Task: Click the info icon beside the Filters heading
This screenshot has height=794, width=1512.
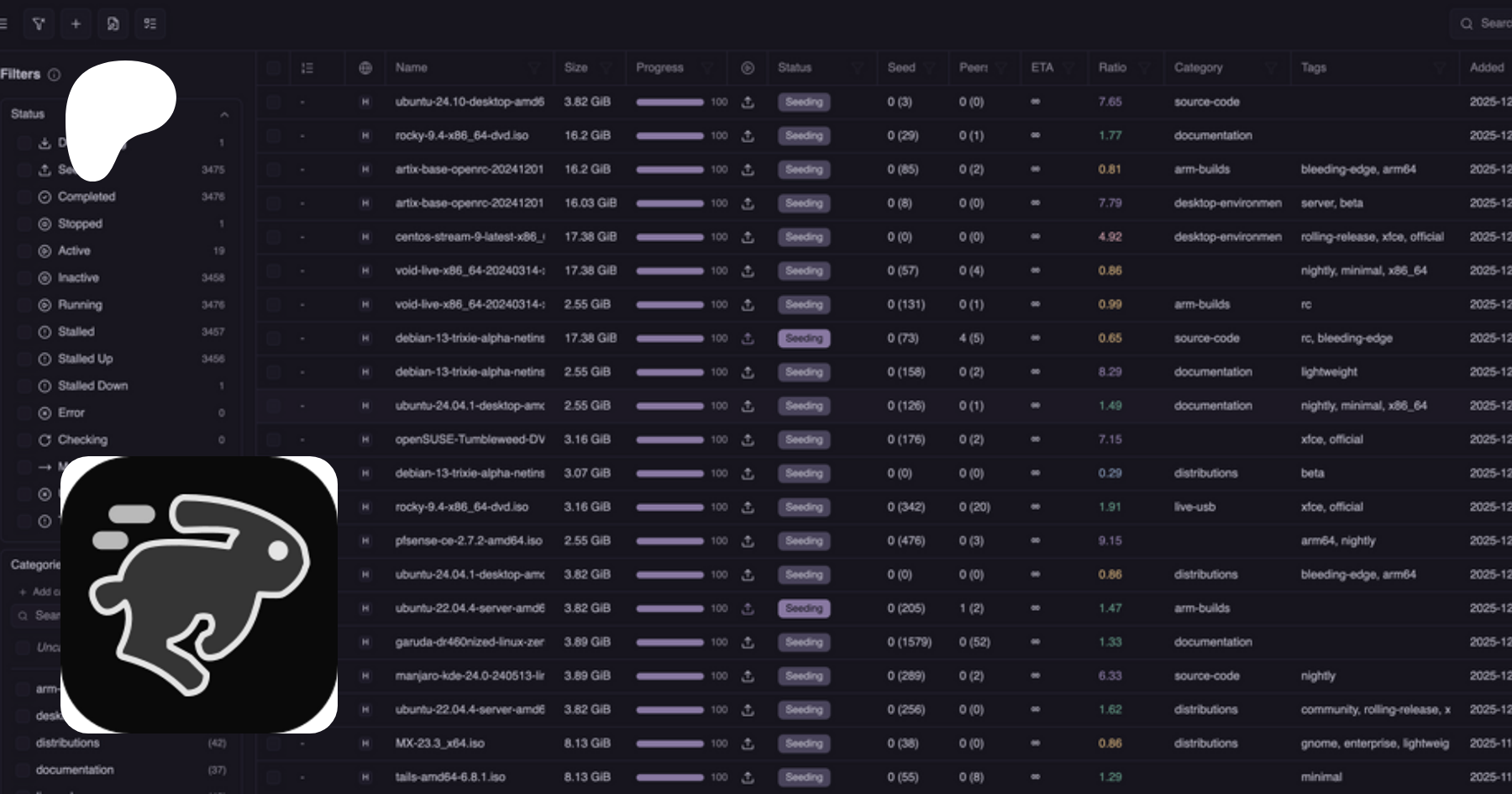Action: click(55, 75)
